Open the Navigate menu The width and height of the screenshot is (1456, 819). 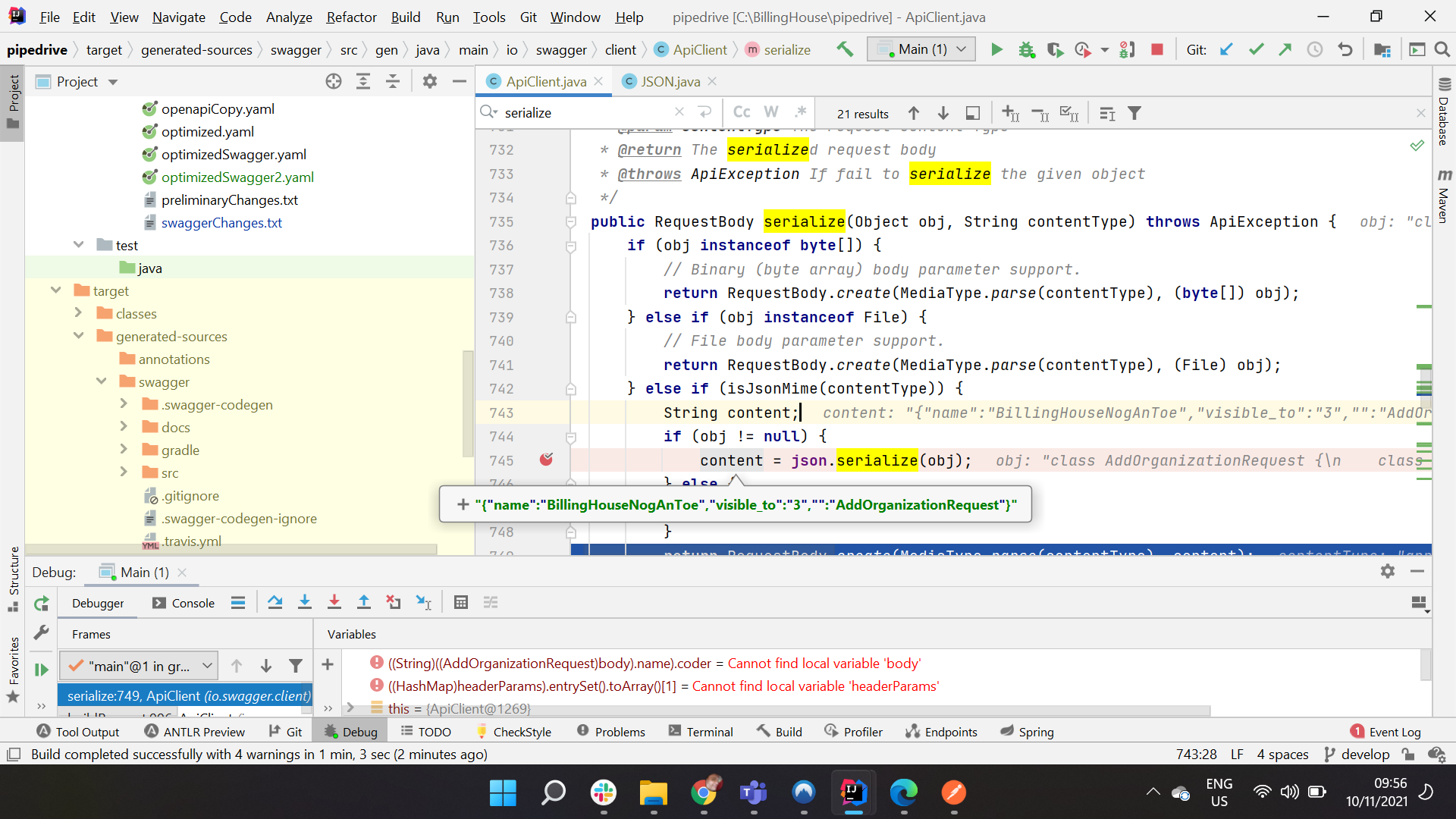[x=179, y=17]
